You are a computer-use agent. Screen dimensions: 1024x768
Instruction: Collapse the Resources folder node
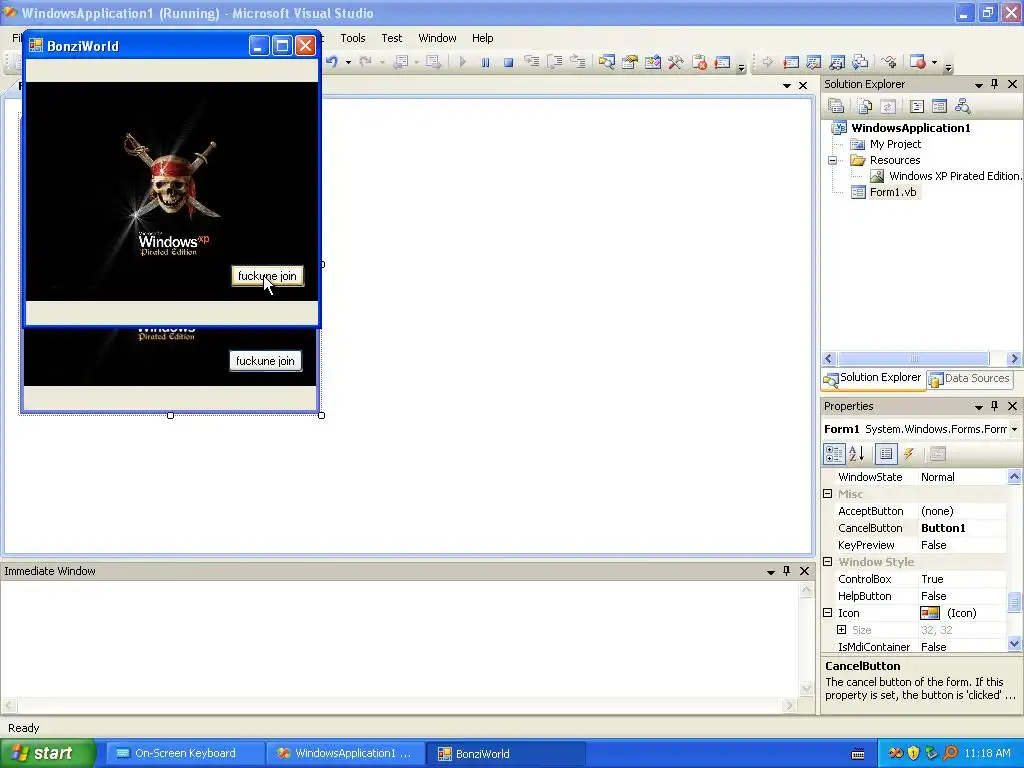pos(833,160)
